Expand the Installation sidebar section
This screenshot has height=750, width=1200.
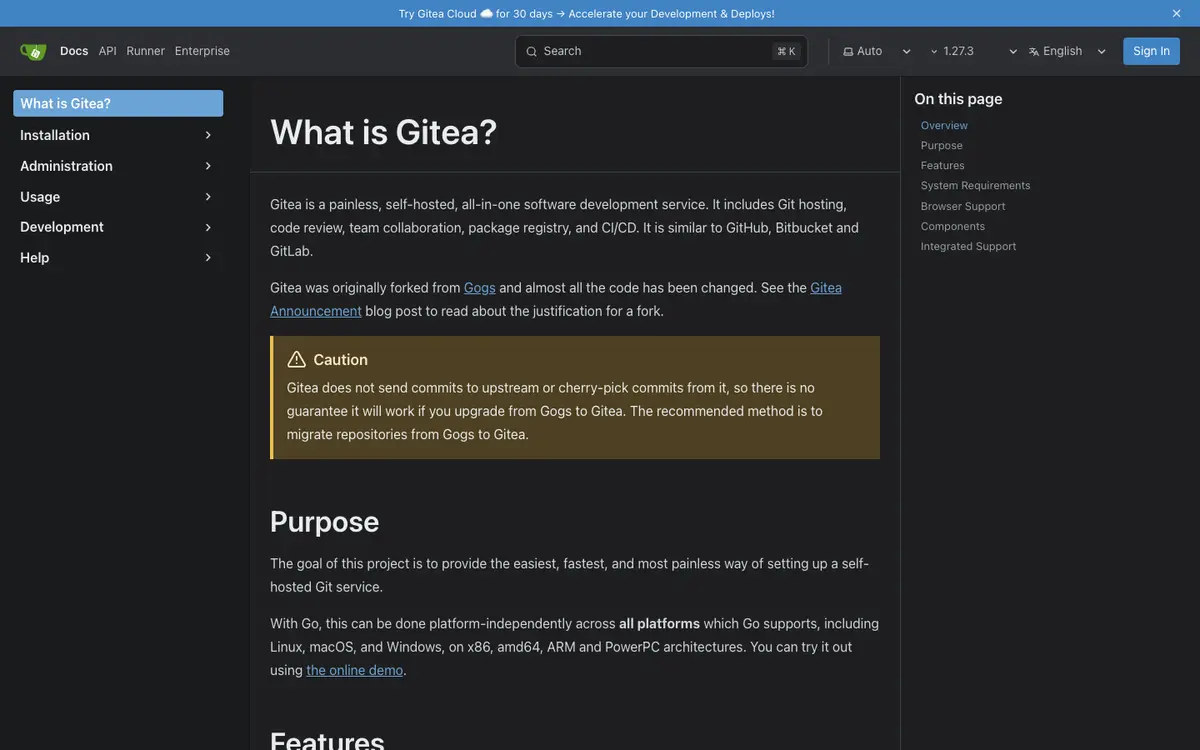click(208, 135)
